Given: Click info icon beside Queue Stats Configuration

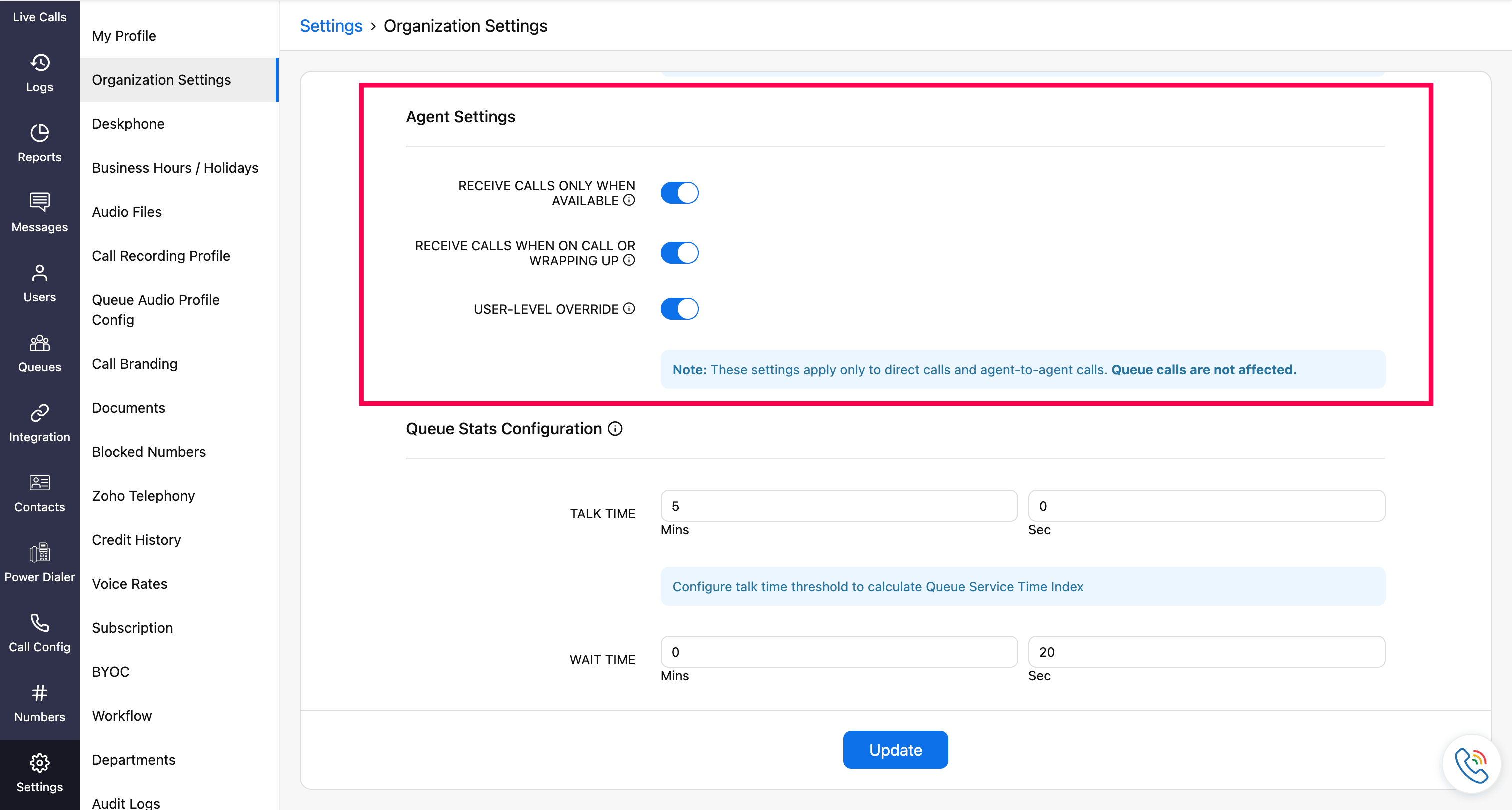Looking at the screenshot, I should pos(615,429).
